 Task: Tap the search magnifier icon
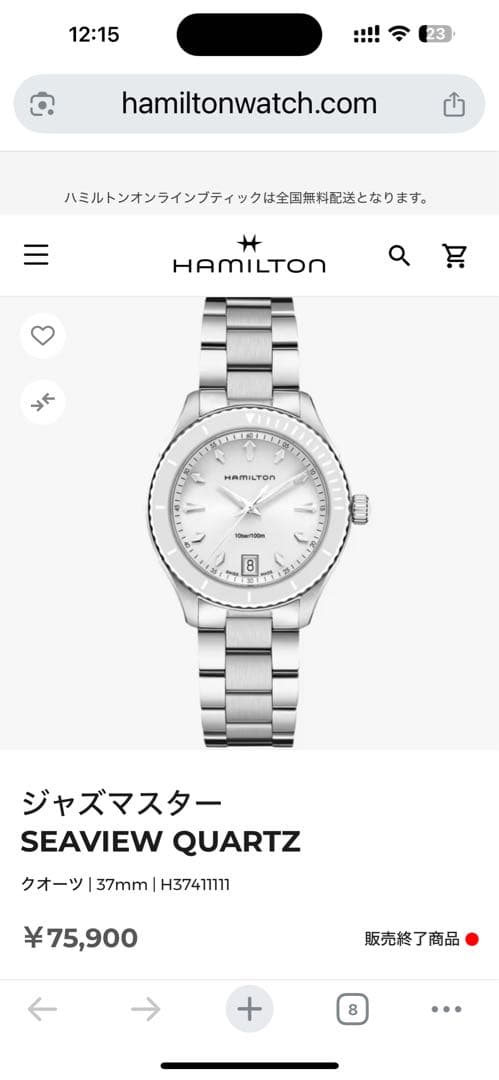(399, 256)
